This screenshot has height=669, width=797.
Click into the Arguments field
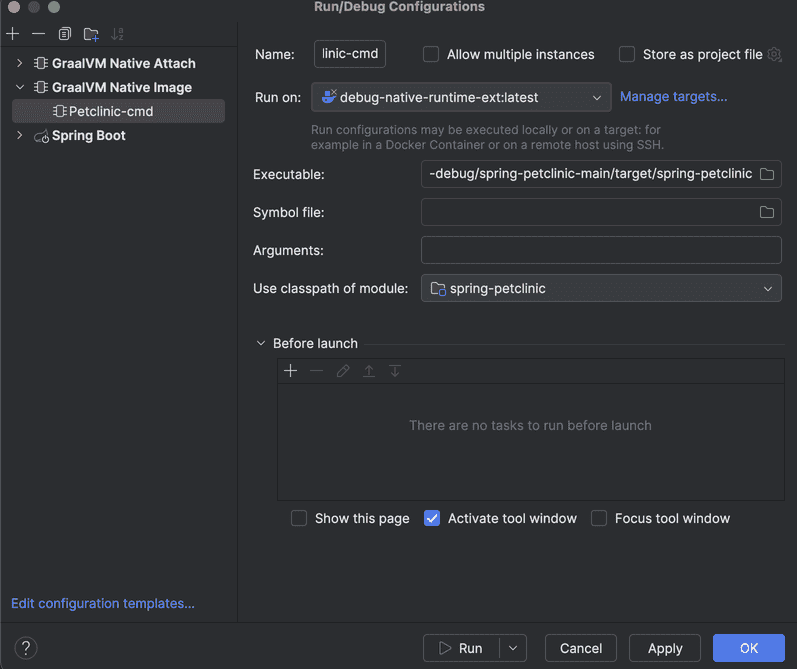click(601, 250)
